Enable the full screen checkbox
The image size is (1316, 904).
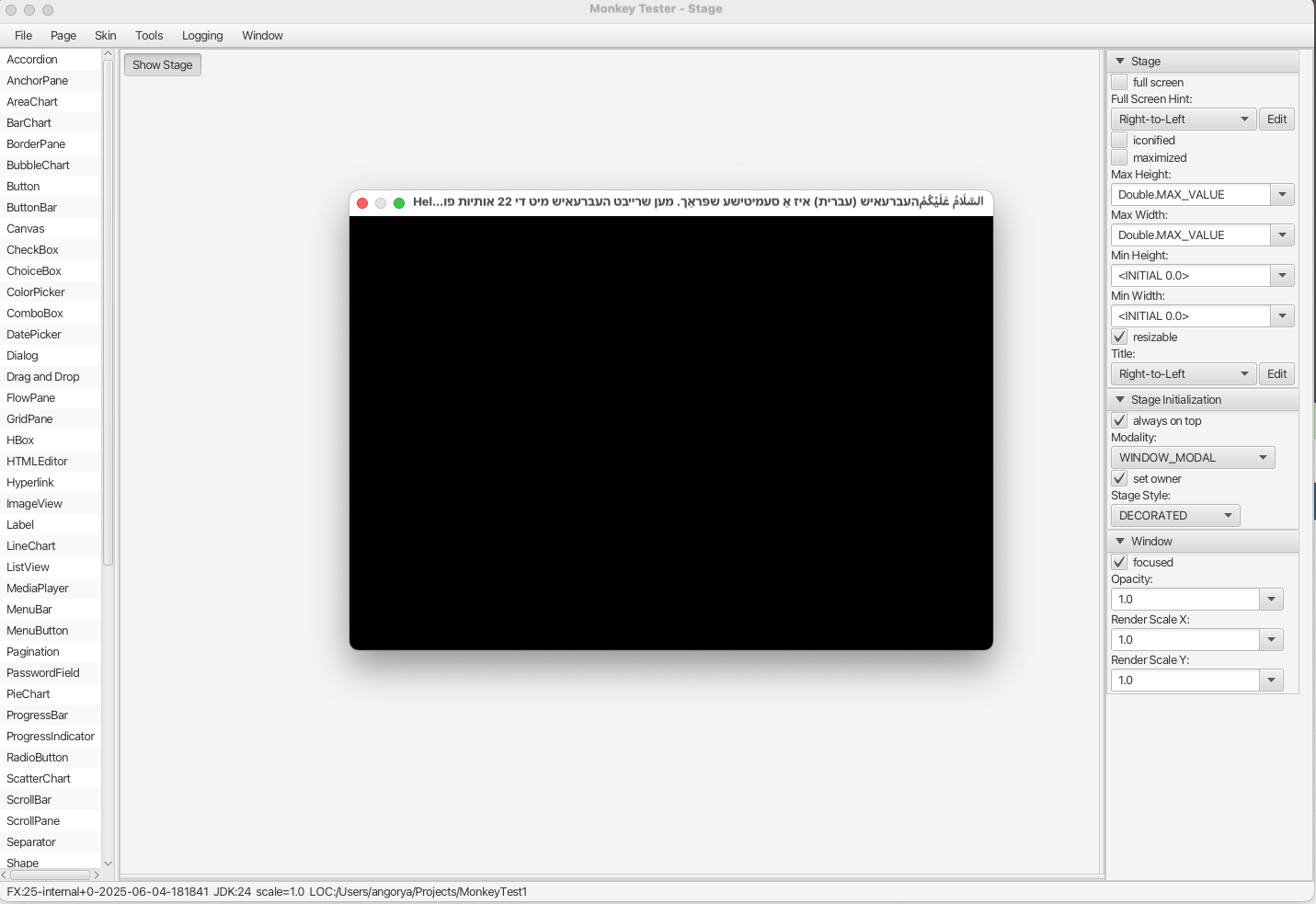(x=1119, y=83)
